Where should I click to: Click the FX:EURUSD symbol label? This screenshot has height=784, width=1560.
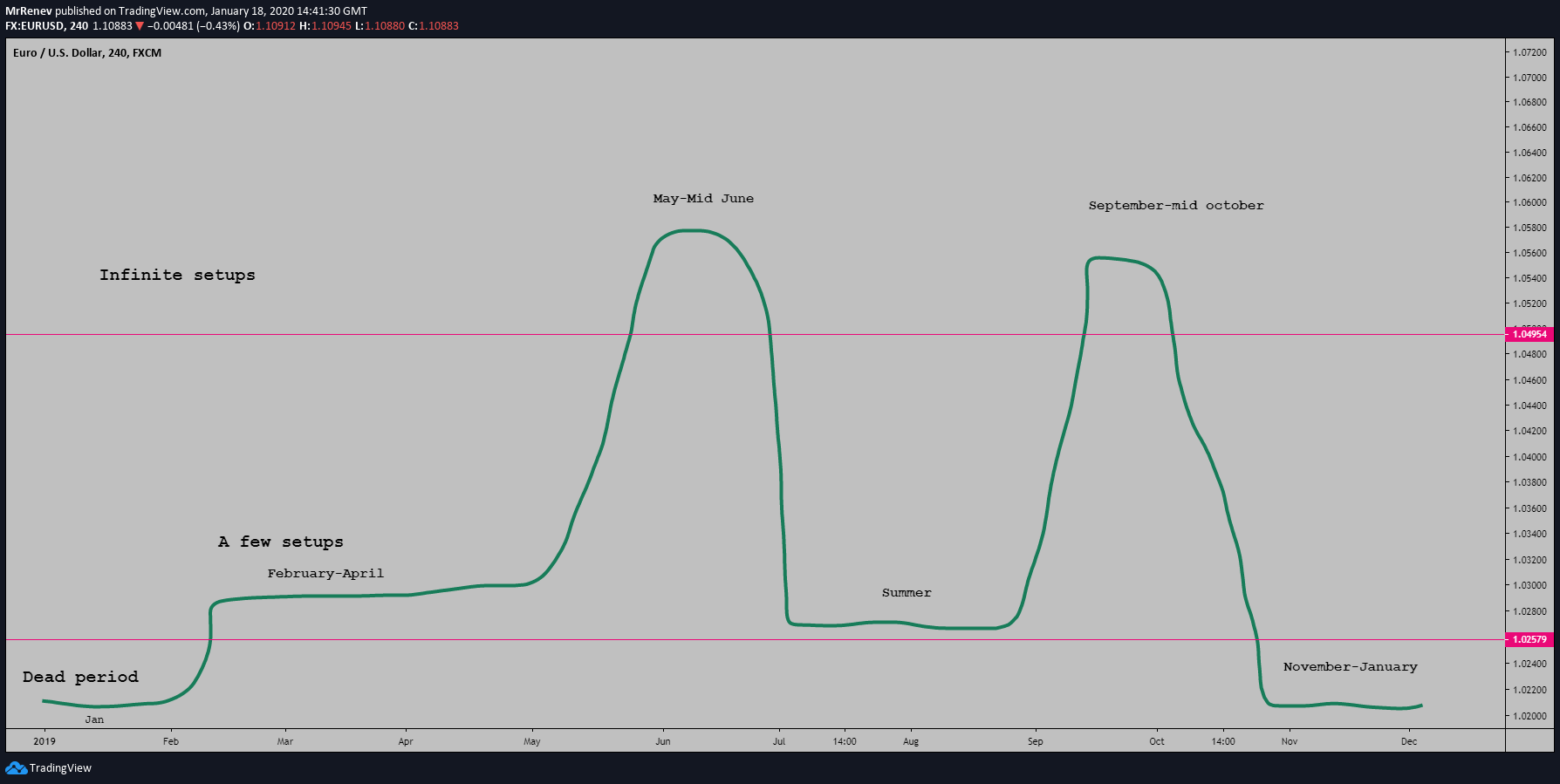click(33, 26)
